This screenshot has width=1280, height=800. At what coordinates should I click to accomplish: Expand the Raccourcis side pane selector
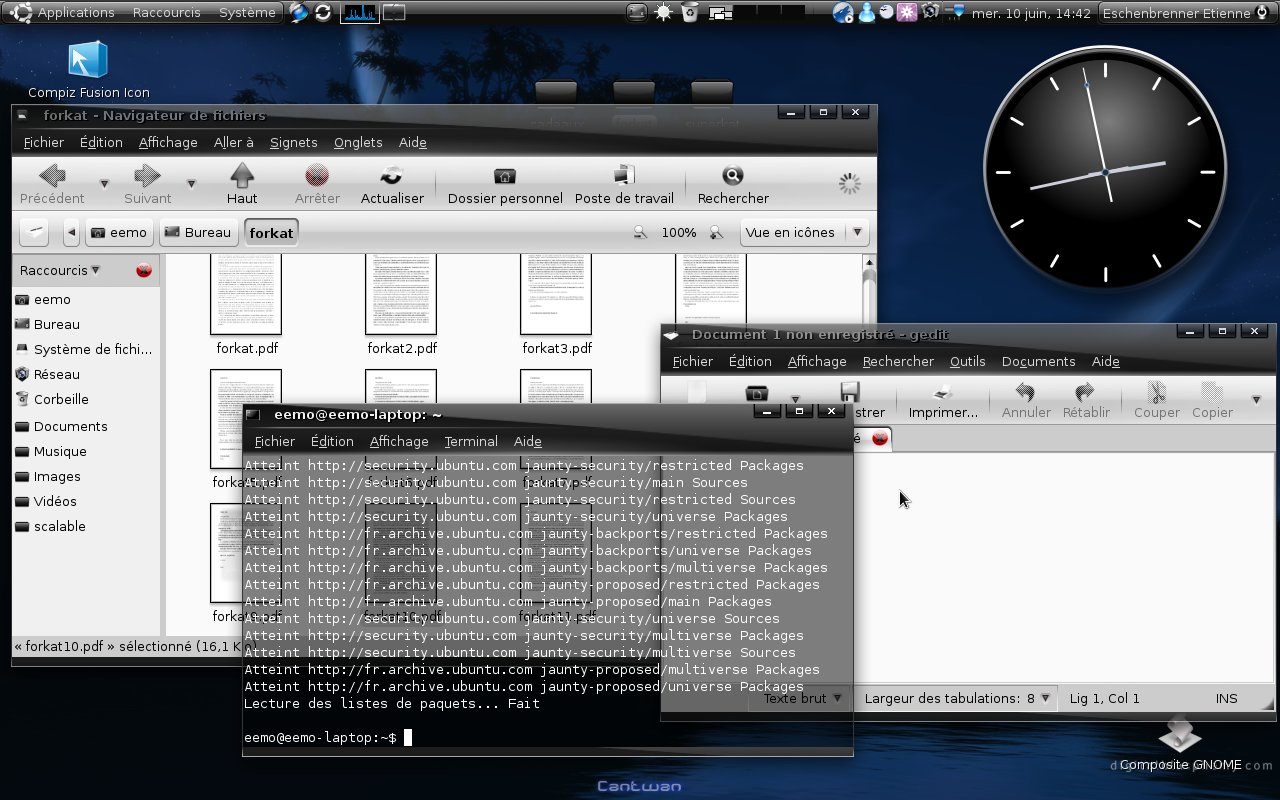pyautogui.click(x=60, y=270)
